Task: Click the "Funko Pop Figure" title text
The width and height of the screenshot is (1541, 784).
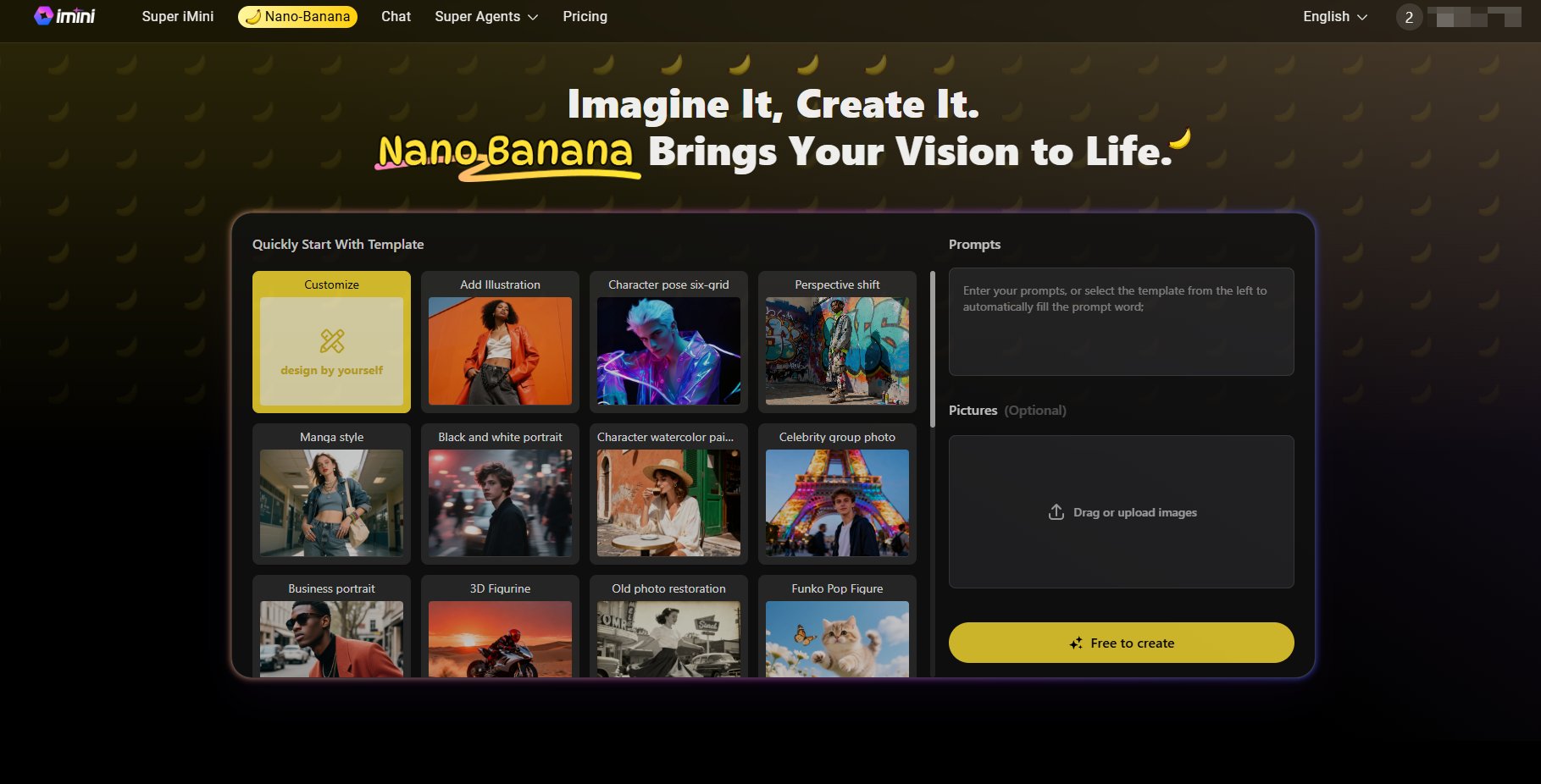Action: point(837,588)
